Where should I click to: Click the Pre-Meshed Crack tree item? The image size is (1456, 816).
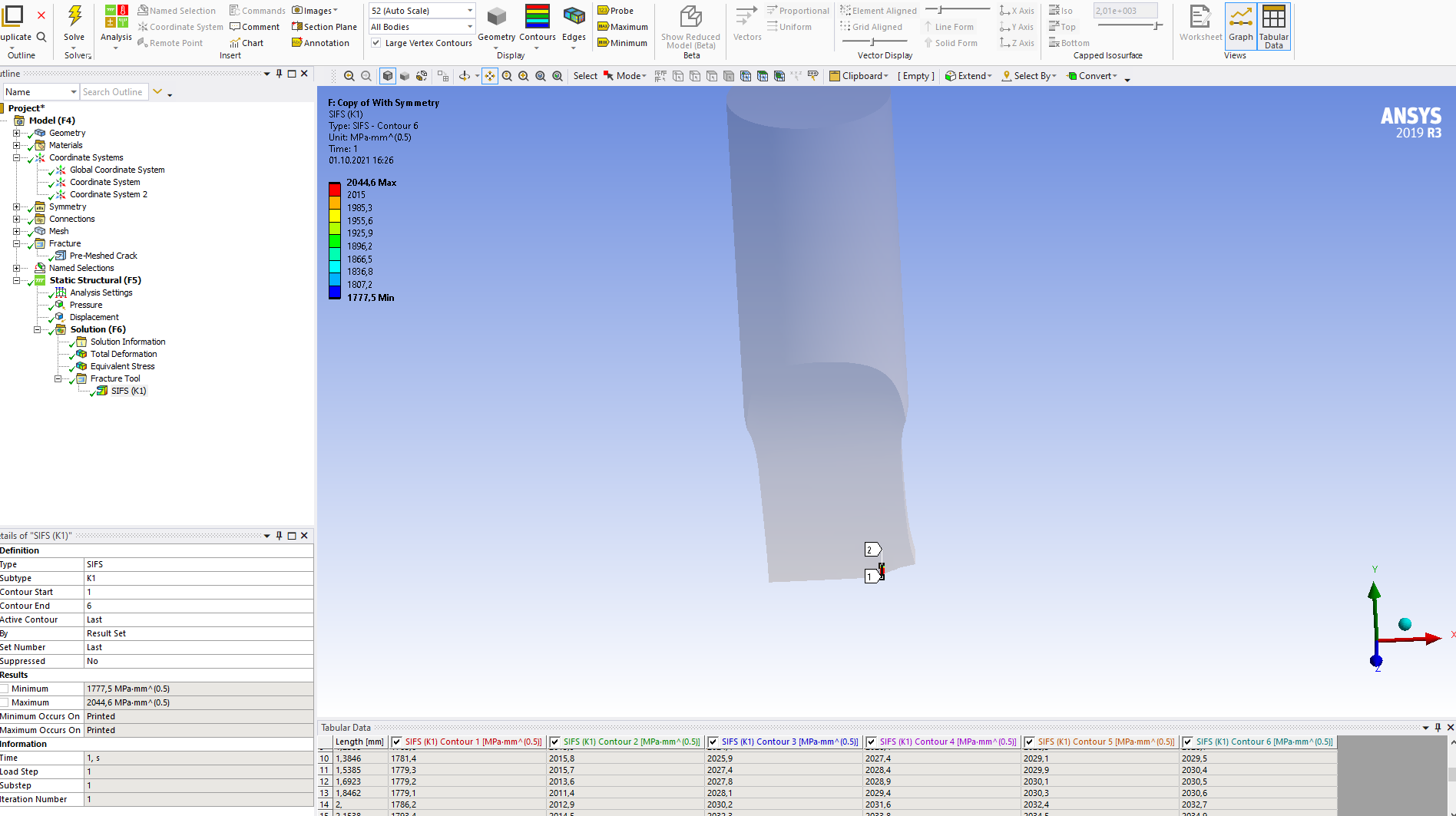(x=103, y=256)
